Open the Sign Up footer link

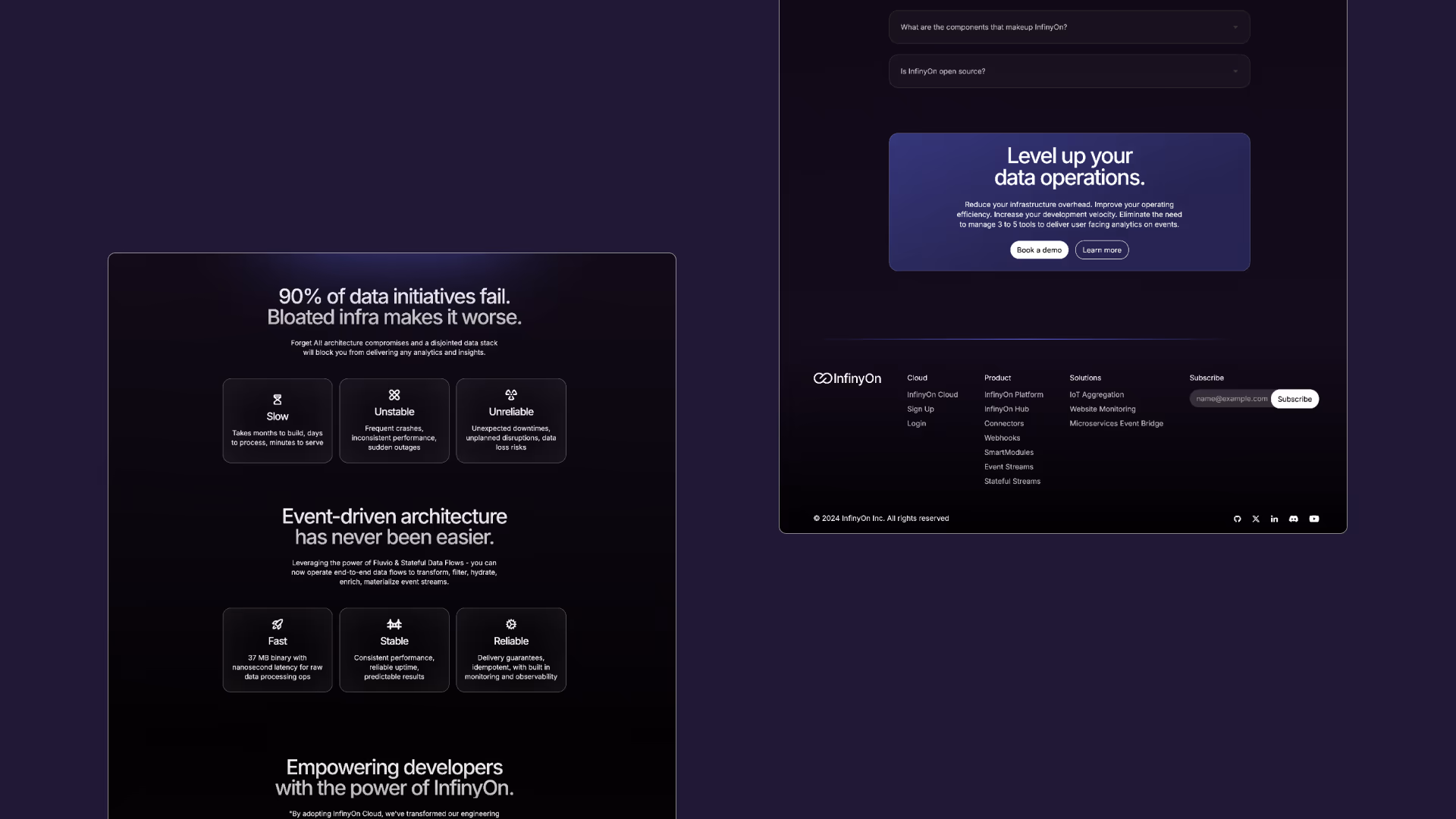[920, 409]
